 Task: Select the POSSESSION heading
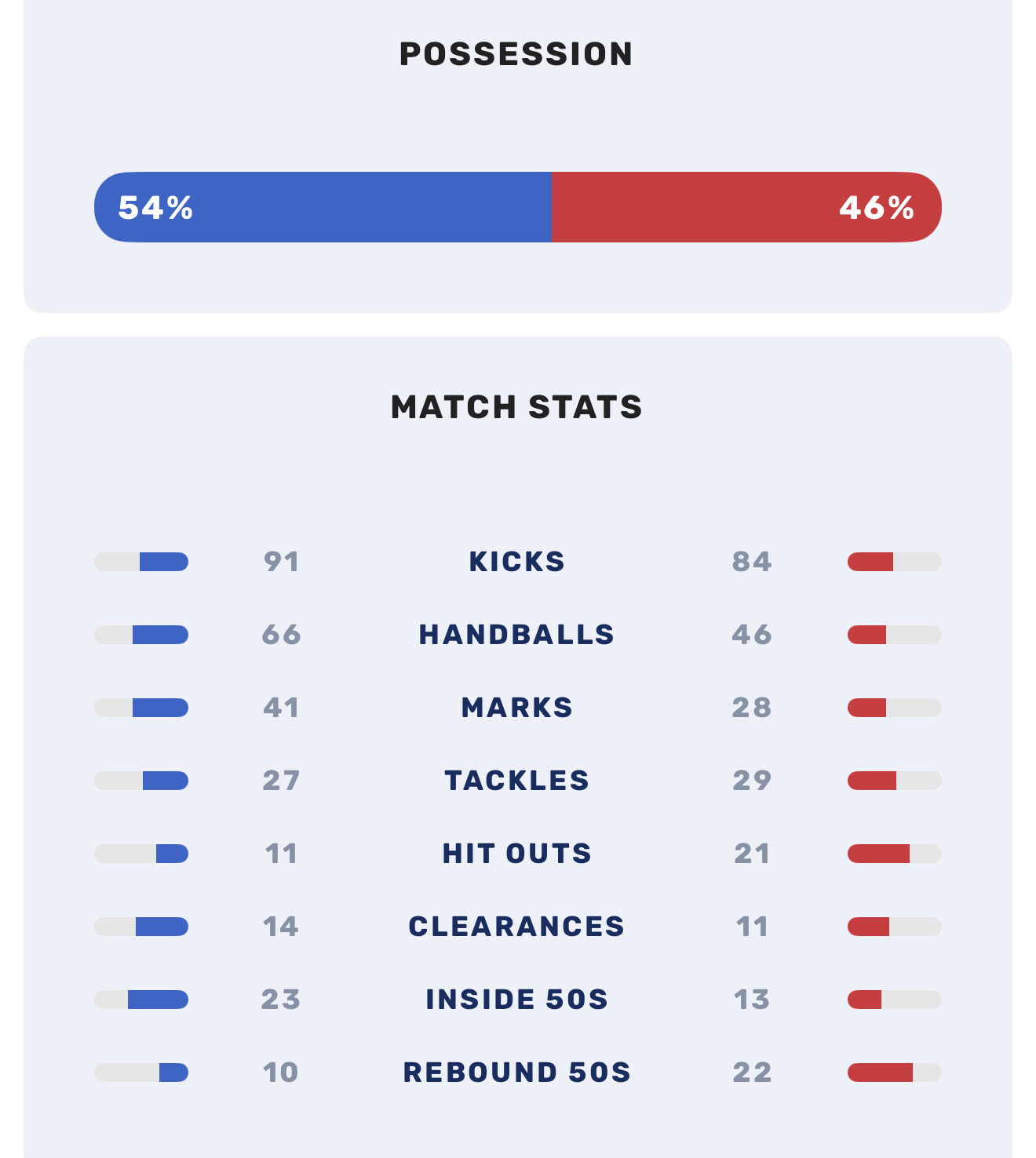coord(516,54)
